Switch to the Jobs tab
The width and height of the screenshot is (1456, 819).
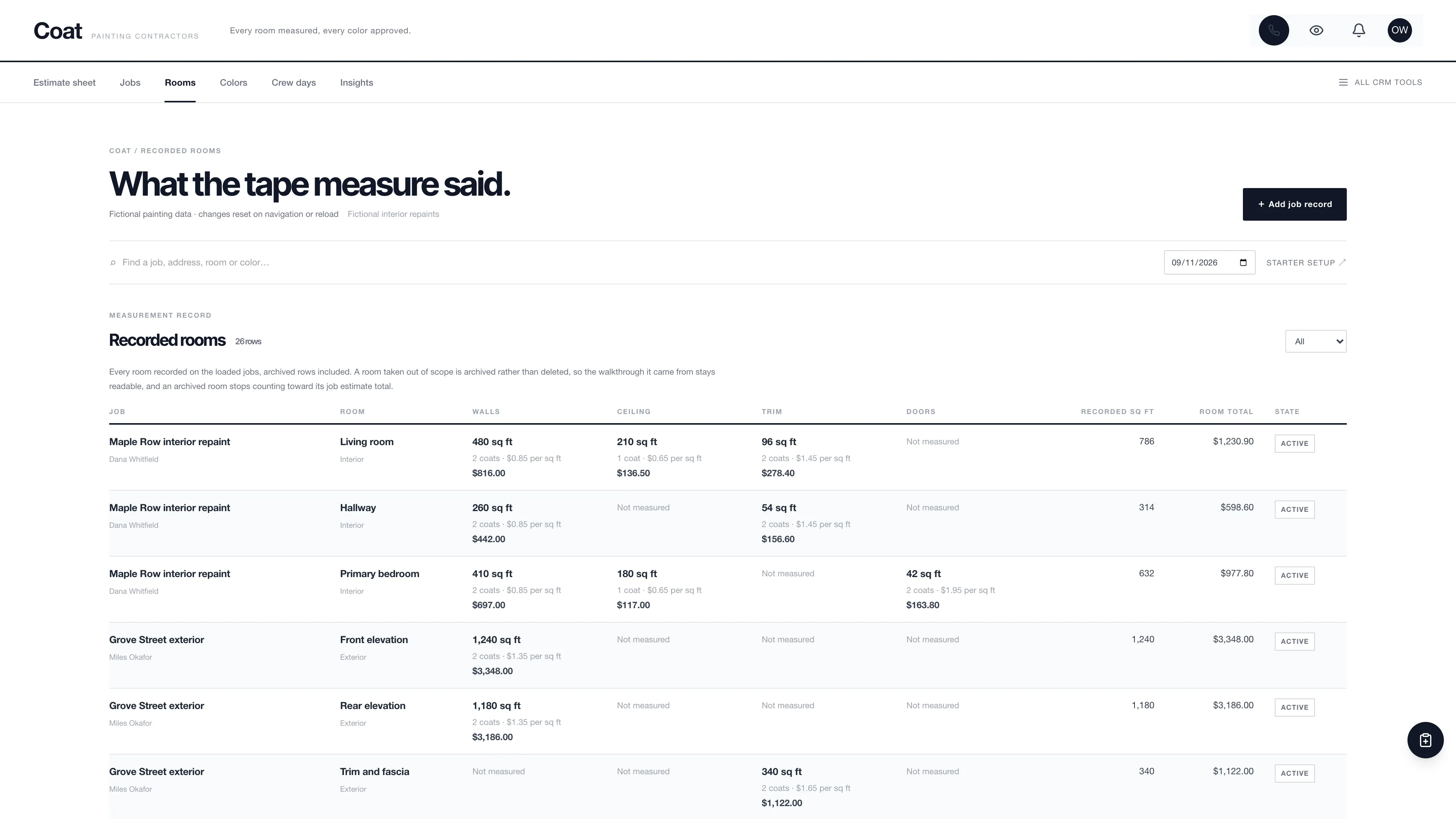[x=130, y=83]
